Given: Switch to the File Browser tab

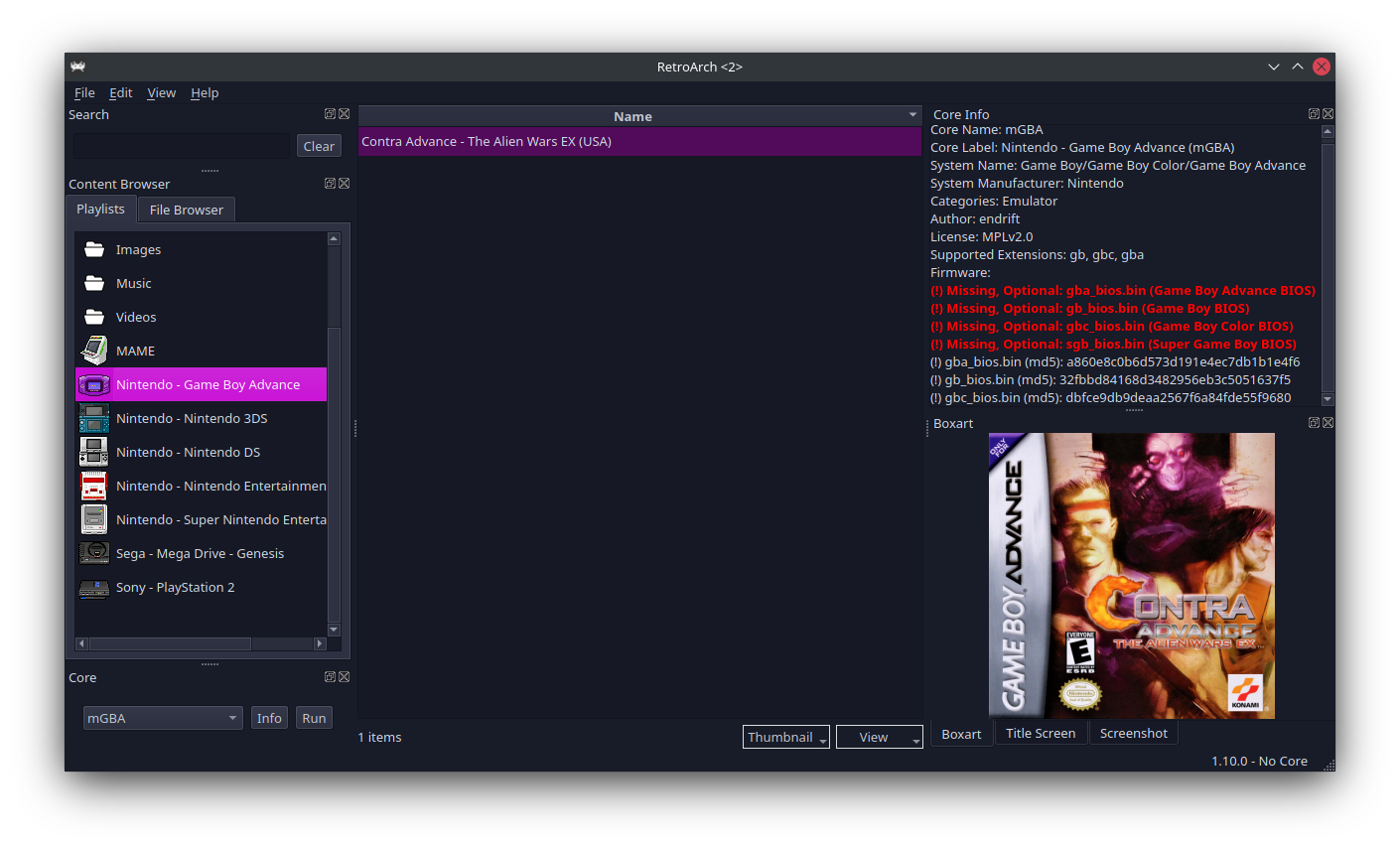Looking at the screenshot, I should click(x=187, y=210).
